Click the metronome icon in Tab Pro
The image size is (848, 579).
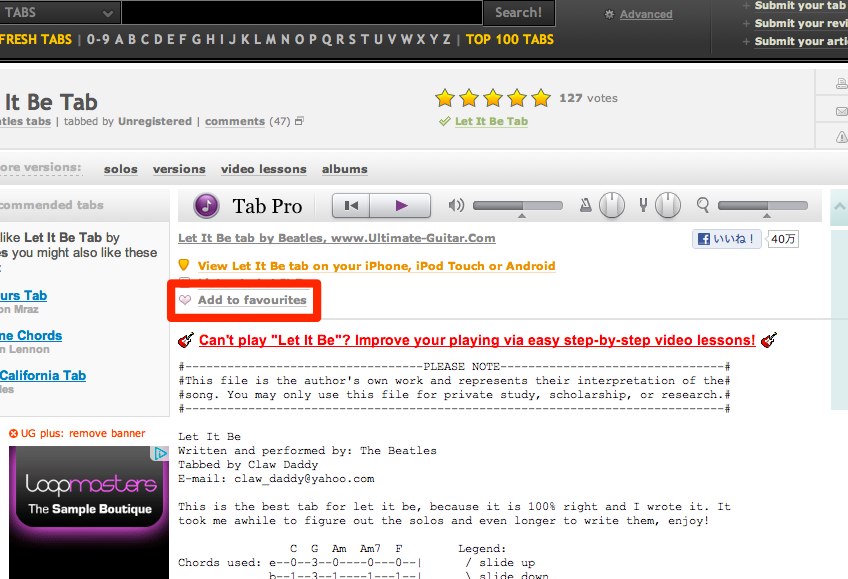(x=586, y=206)
